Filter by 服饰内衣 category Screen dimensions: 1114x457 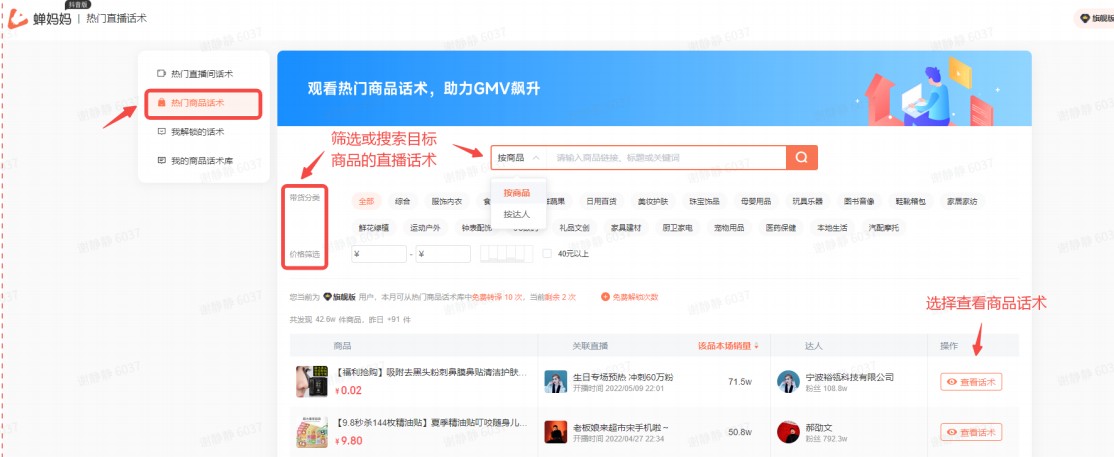(447, 201)
